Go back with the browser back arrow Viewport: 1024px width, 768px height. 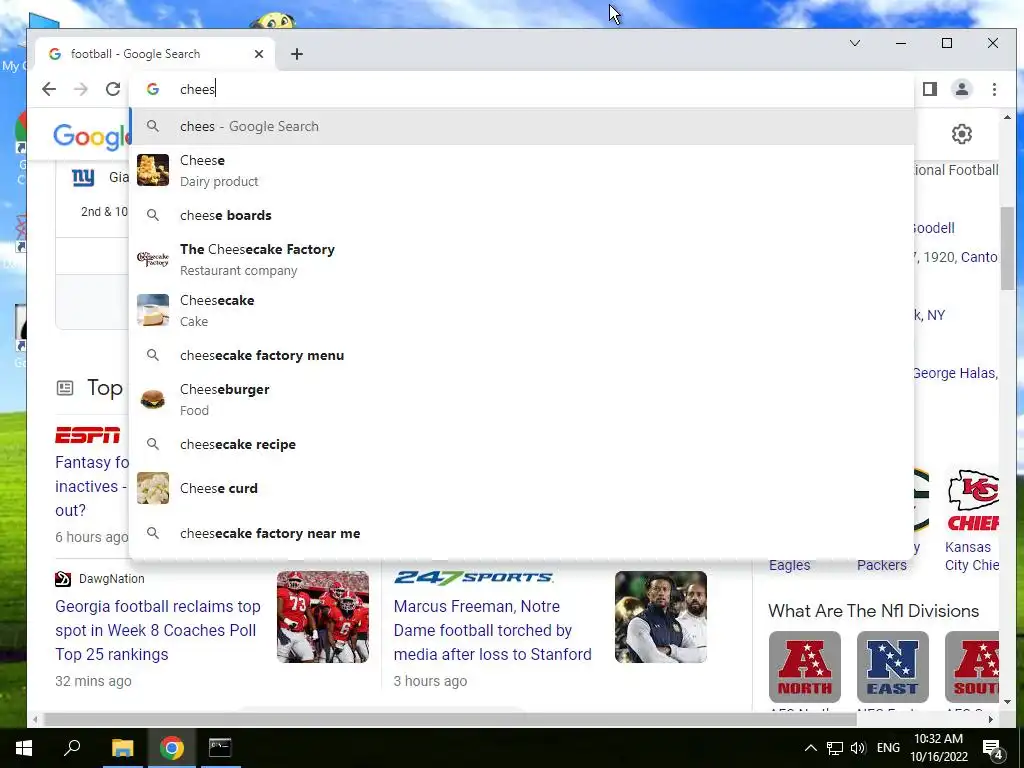point(49,89)
